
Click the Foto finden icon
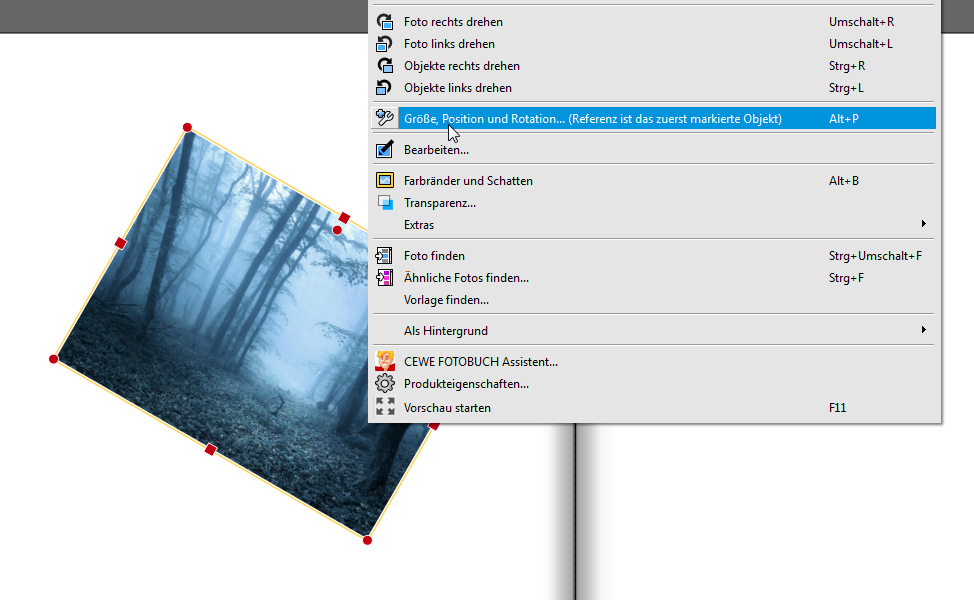pos(385,255)
